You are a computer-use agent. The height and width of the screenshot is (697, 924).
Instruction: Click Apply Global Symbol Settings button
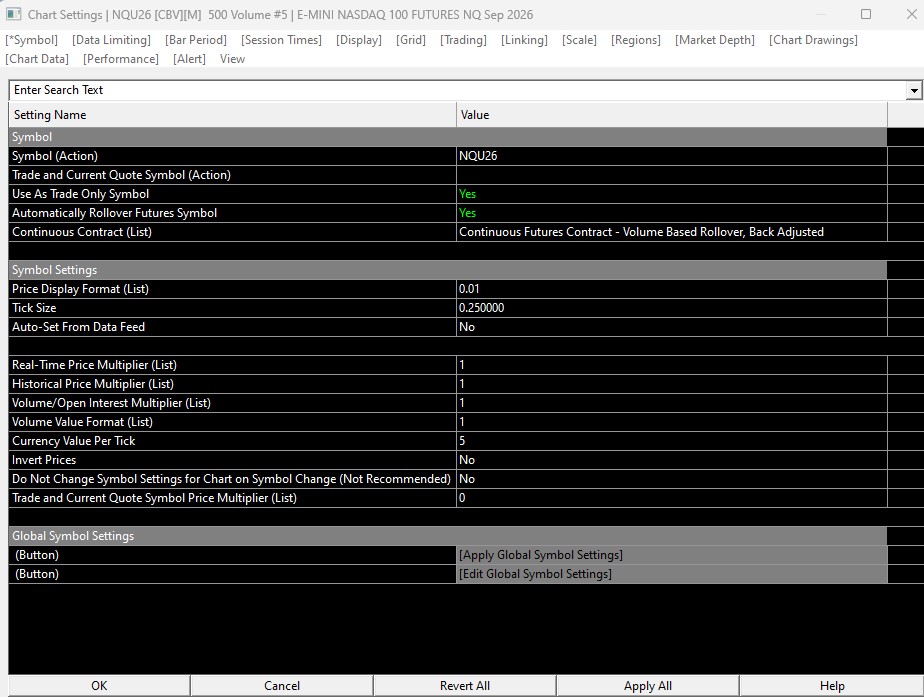[x=672, y=555]
